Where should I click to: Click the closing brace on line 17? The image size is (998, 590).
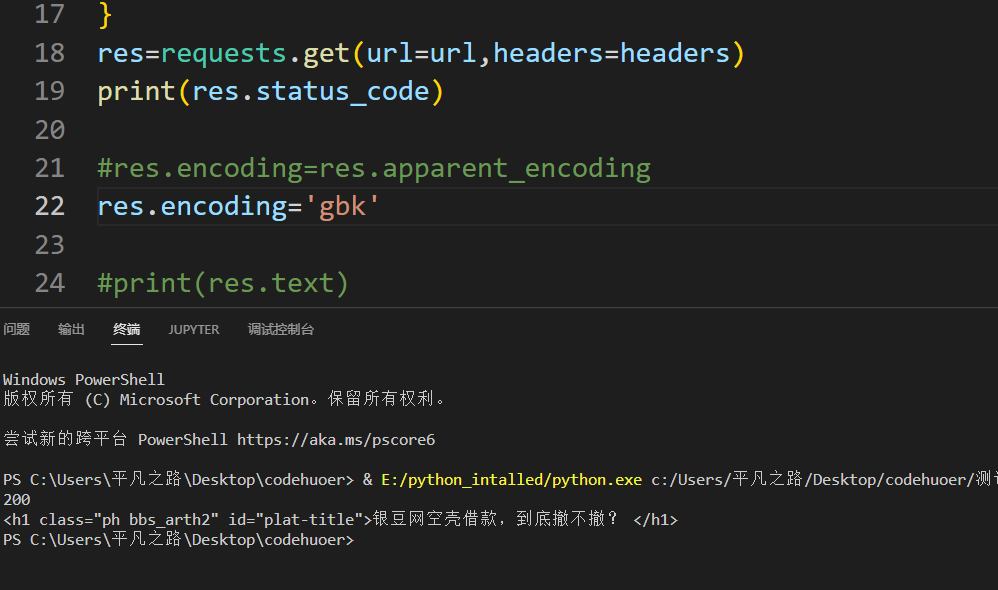106,15
